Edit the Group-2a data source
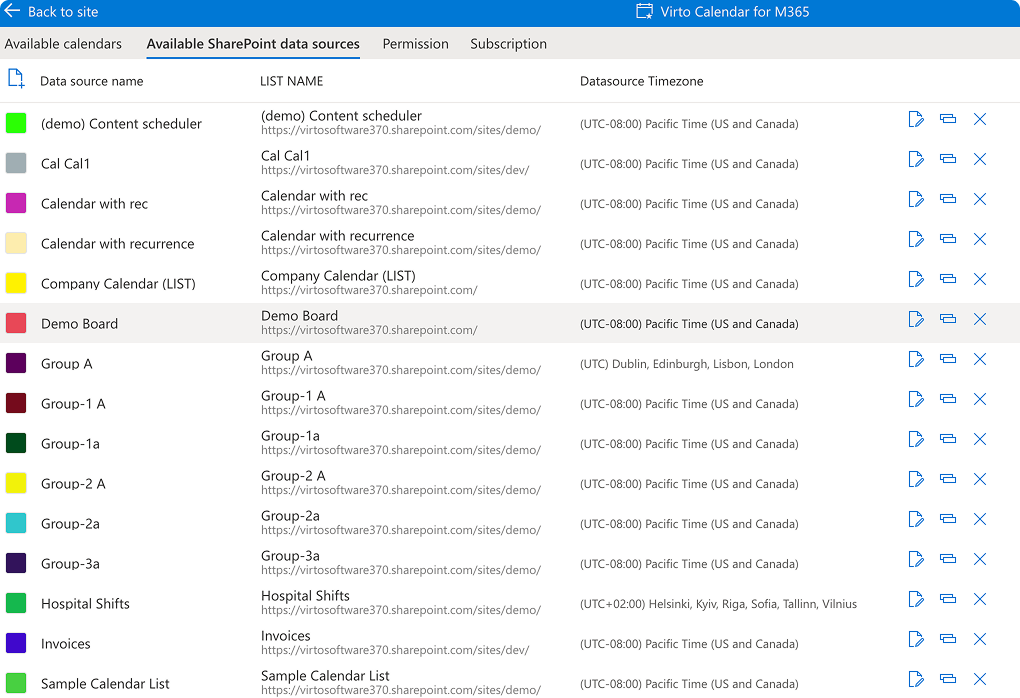This screenshot has width=1020, height=698. point(916,519)
